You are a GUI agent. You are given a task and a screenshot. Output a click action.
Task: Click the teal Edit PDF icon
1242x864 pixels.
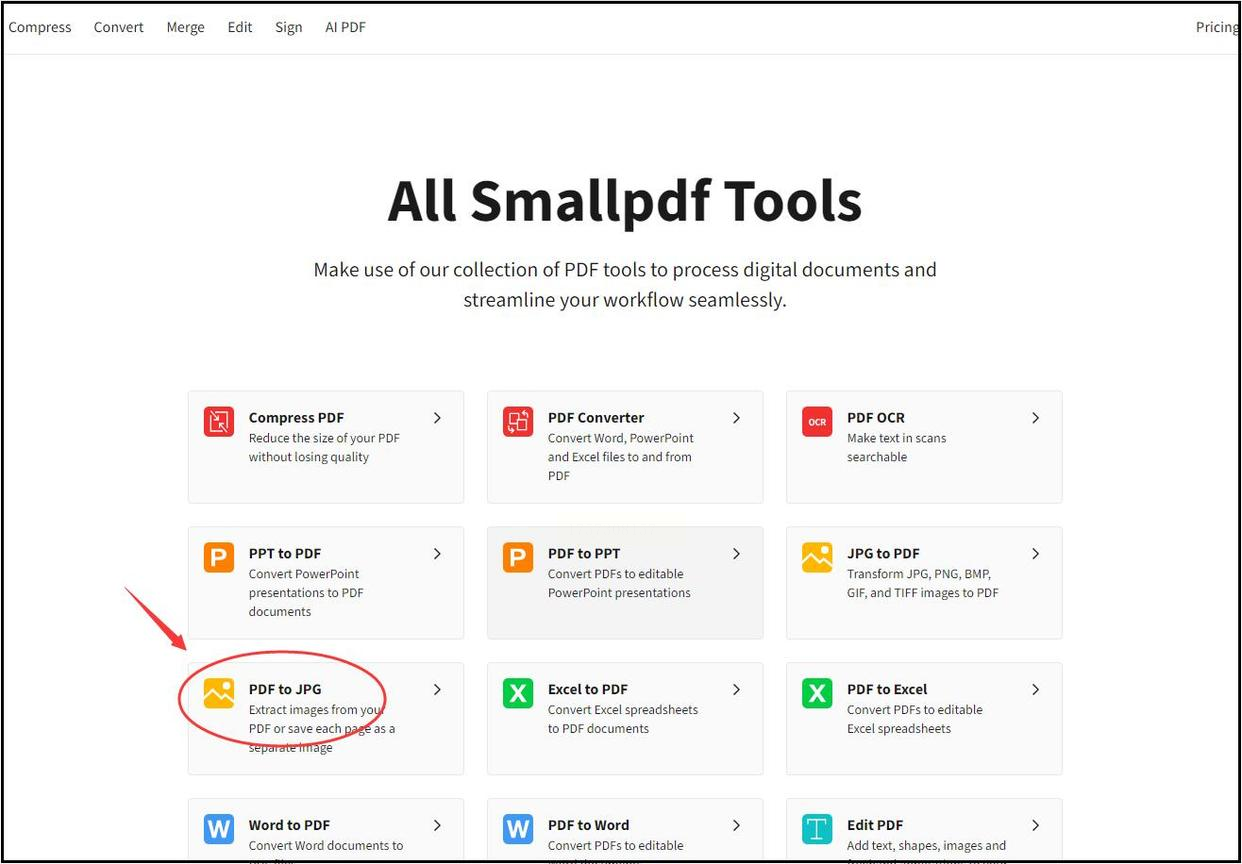point(817,829)
